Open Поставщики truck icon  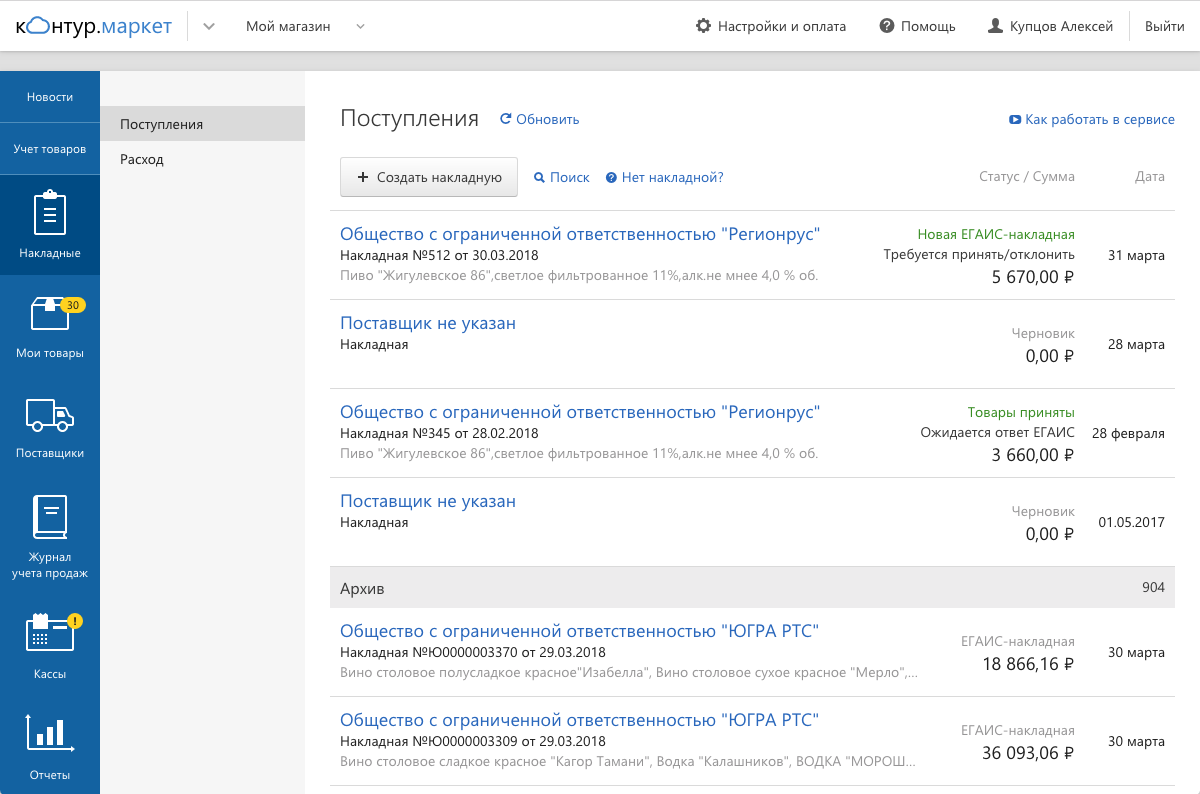point(50,415)
